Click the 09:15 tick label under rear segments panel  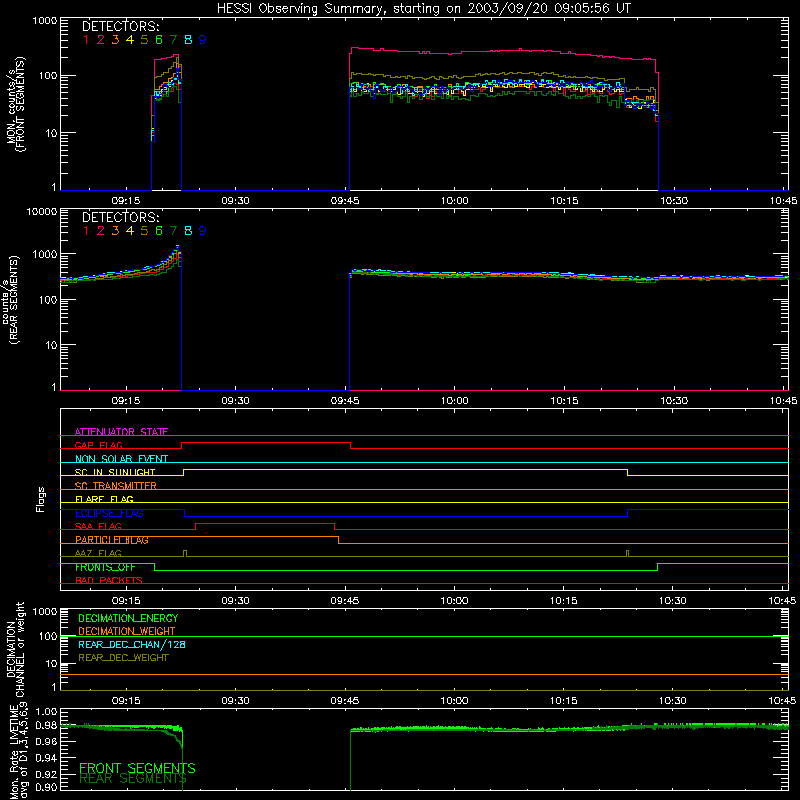click(126, 401)
